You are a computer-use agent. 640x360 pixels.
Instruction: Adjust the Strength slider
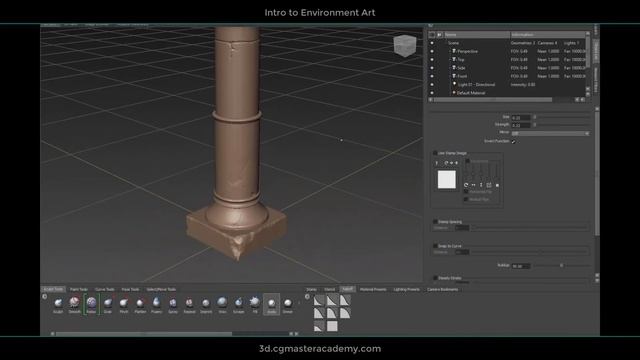[562, 125]
